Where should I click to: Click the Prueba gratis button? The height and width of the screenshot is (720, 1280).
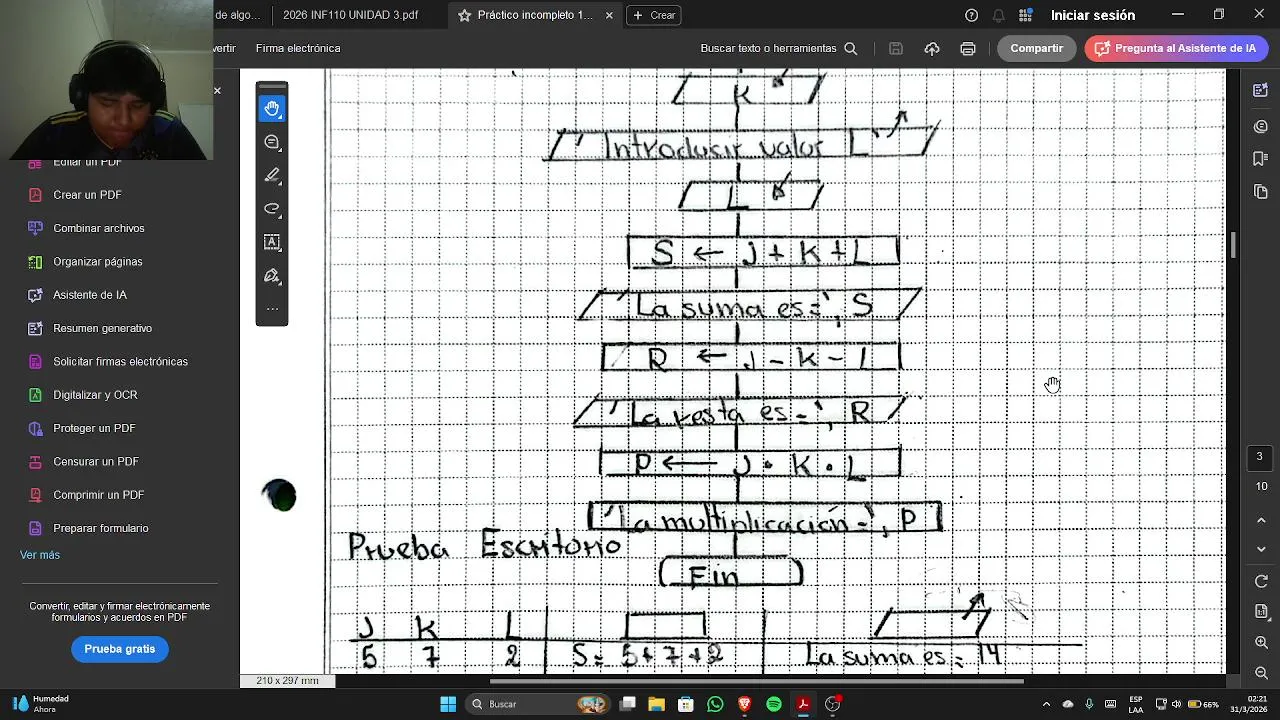pos(120,649)
